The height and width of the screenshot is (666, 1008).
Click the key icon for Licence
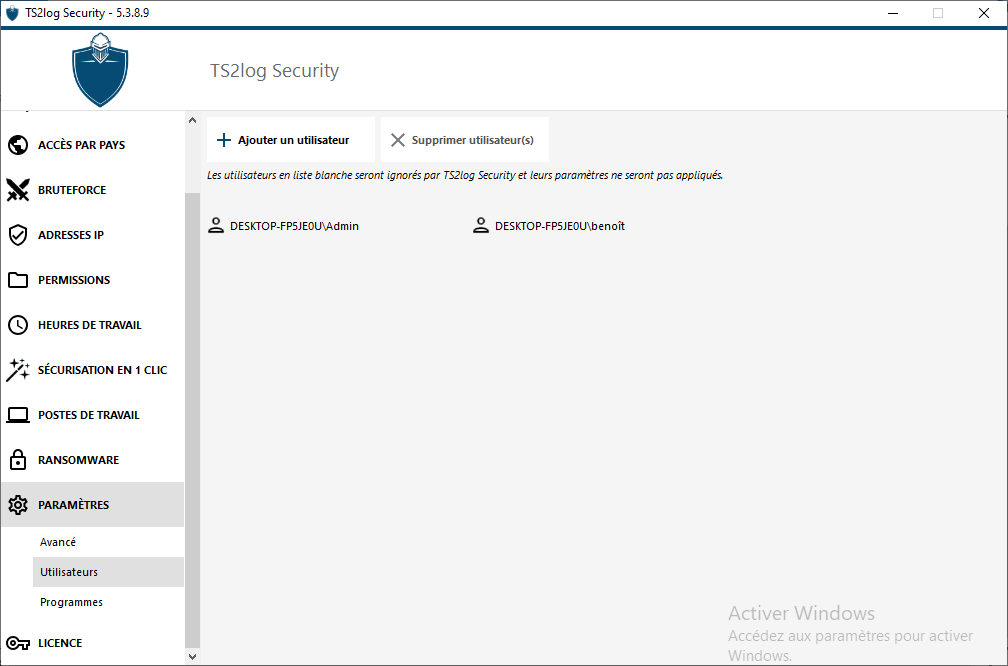[18, 643]
